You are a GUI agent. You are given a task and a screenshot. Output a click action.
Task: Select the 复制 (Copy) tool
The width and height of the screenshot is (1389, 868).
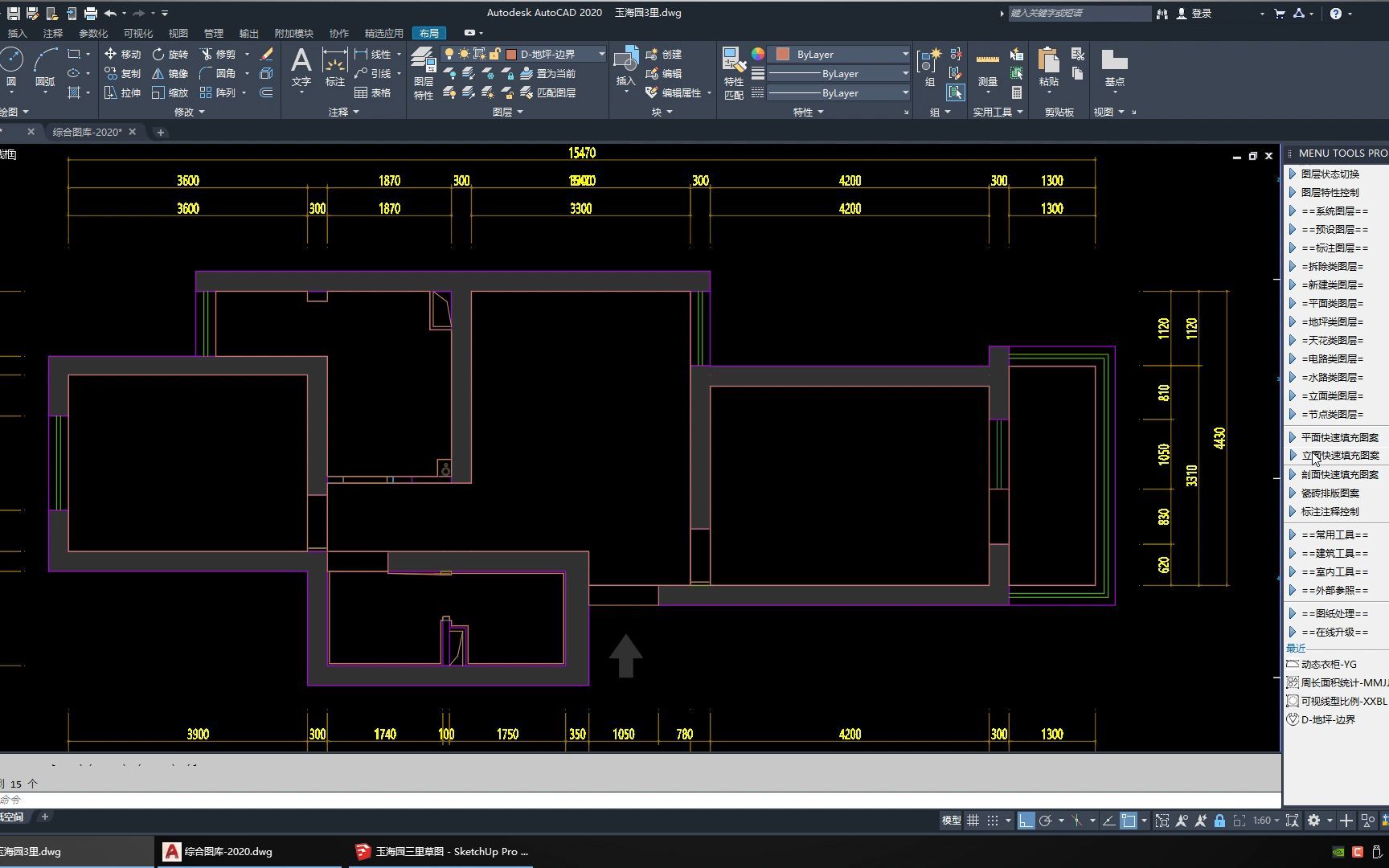click(122, 73)
